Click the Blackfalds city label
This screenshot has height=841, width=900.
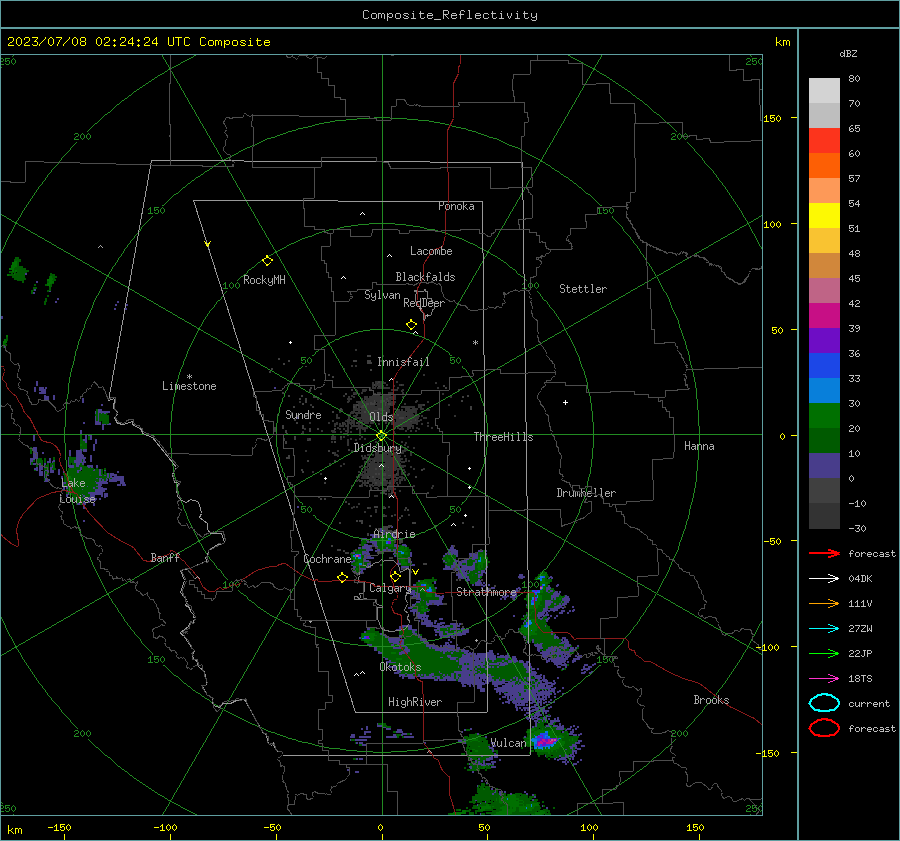(x=425, y=277)
